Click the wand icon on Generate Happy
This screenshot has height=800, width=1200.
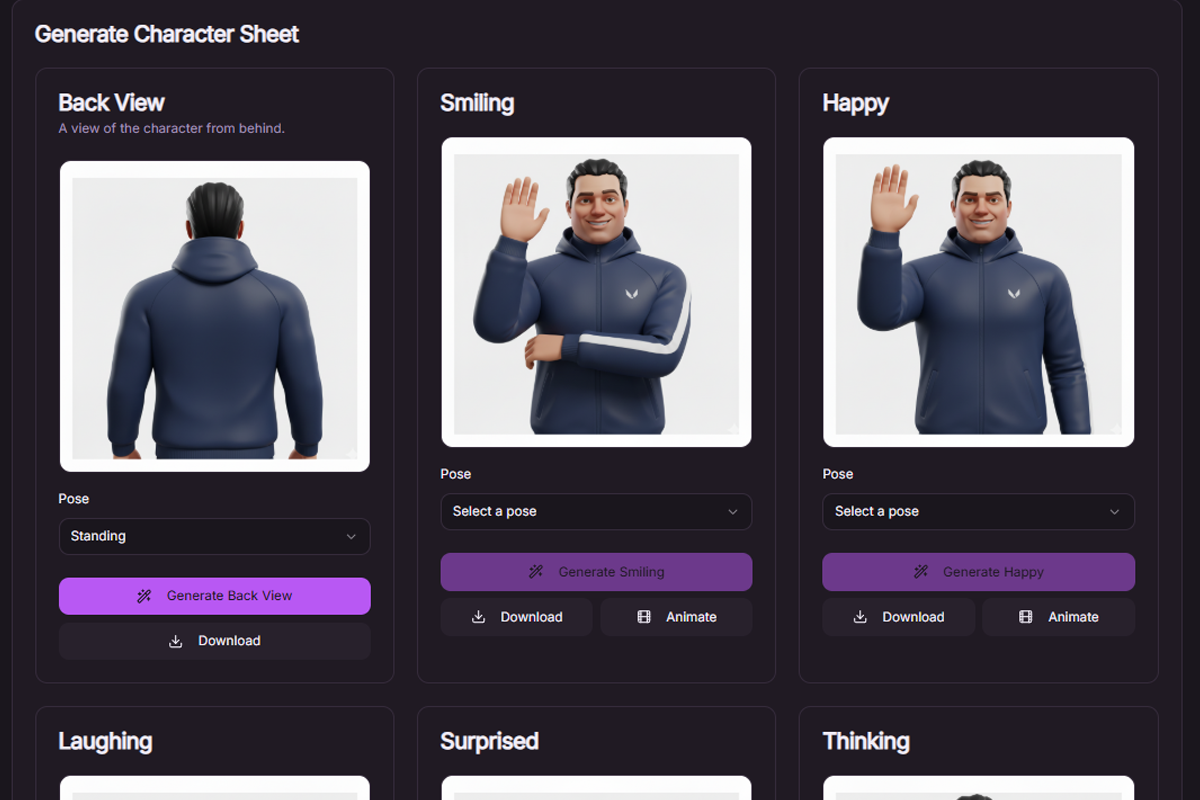click(921, 571)
